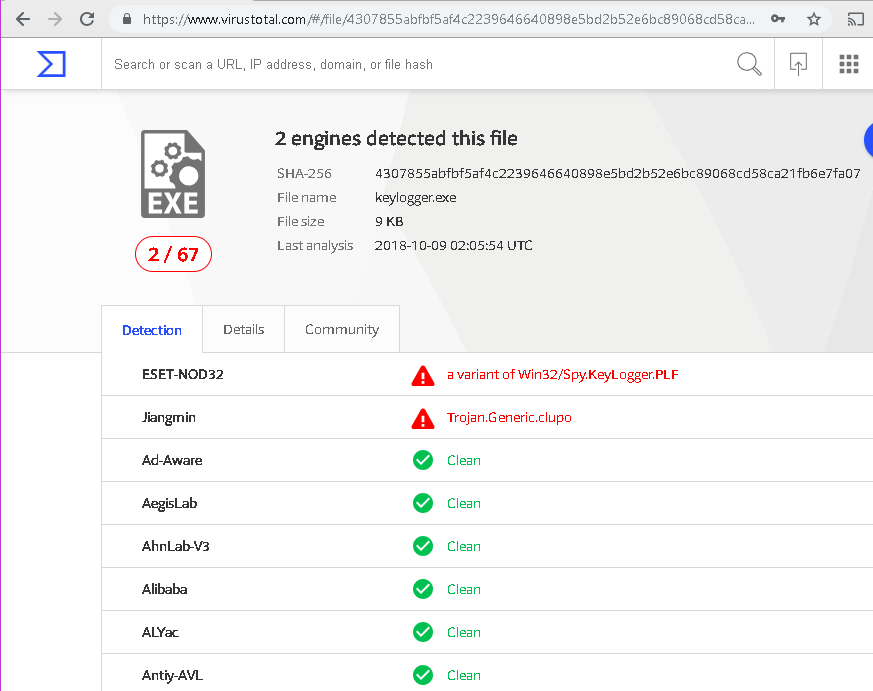Open the Community tab

coord(342,329)
